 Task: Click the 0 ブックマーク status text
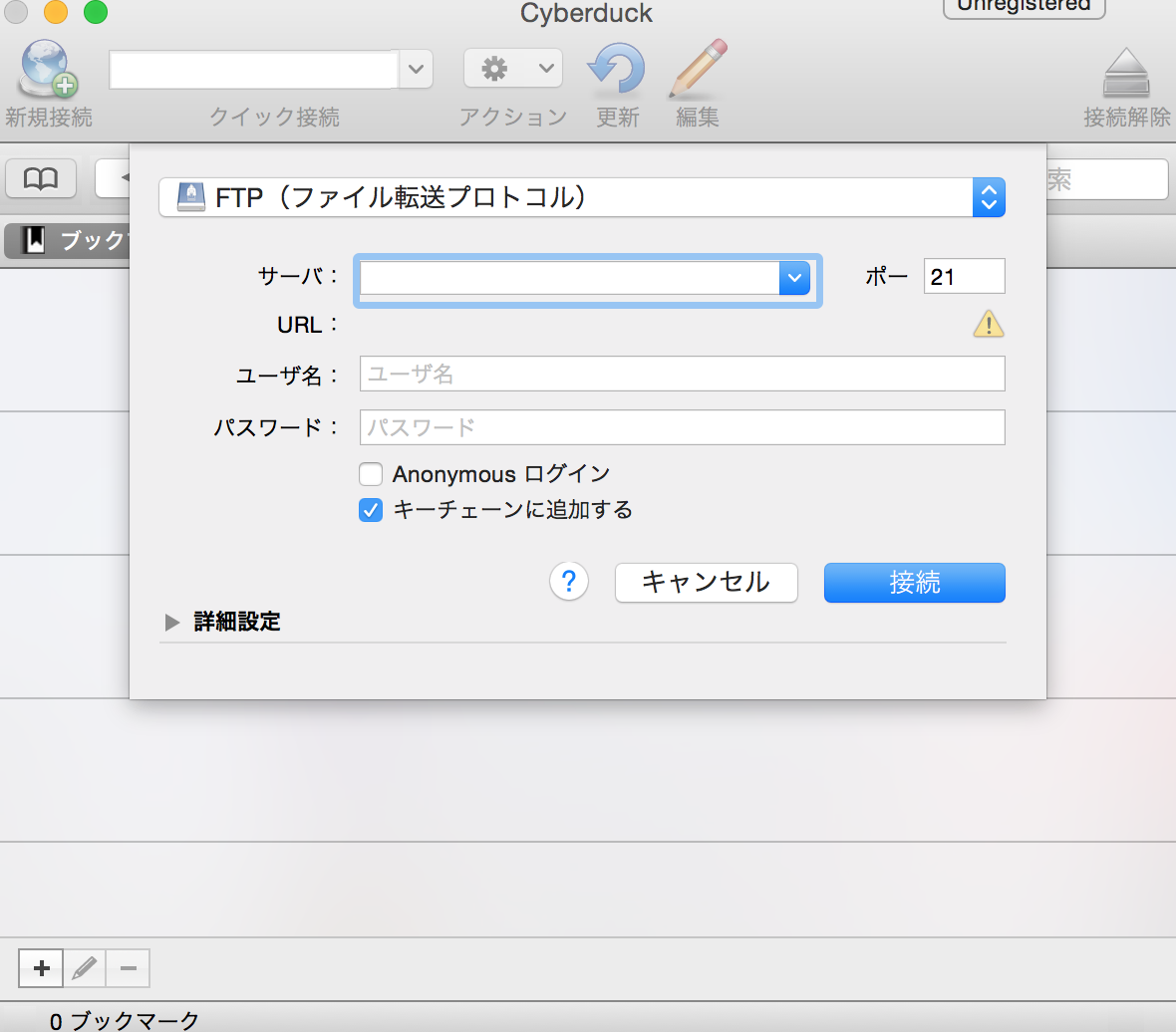pos(125,1021)
